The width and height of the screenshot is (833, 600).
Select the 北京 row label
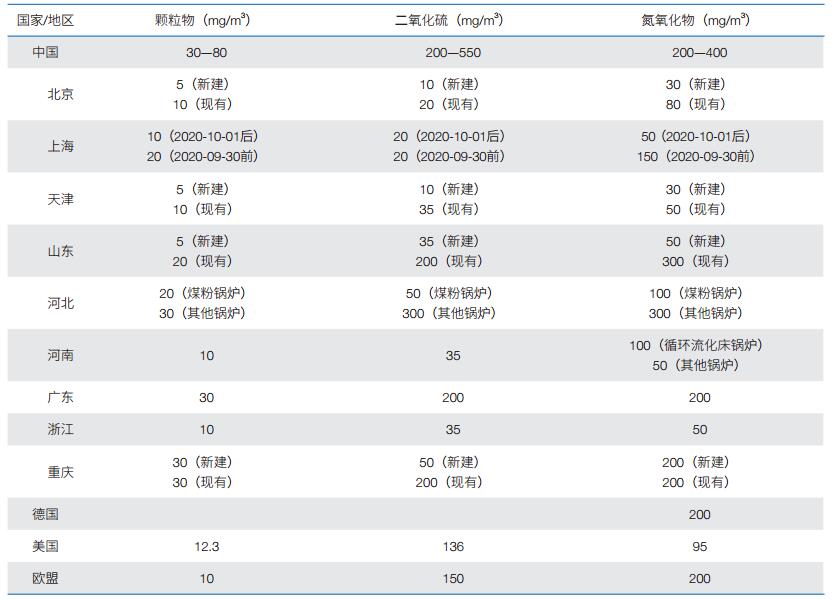(61, 94)
